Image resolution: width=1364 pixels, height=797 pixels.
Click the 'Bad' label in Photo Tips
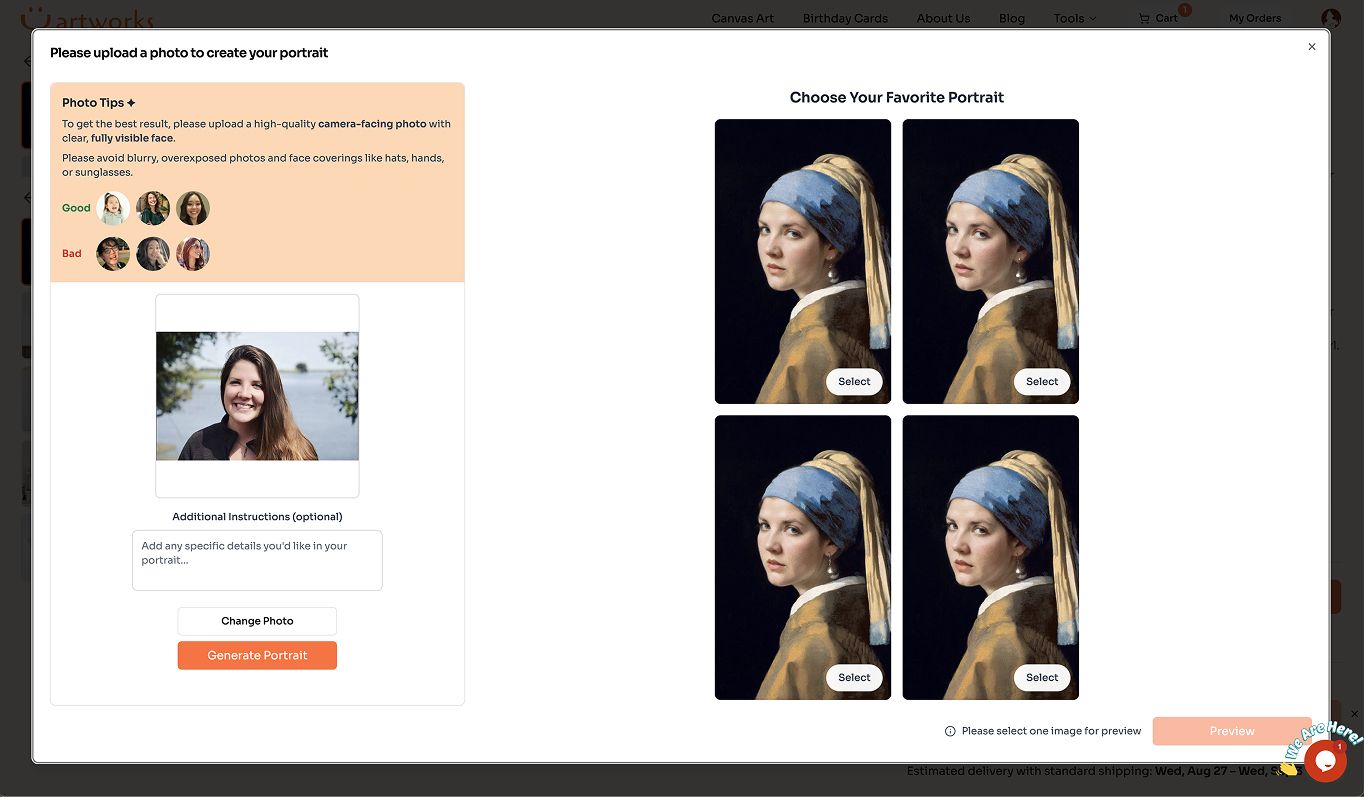pyautogui.click(x=72, y=253)
